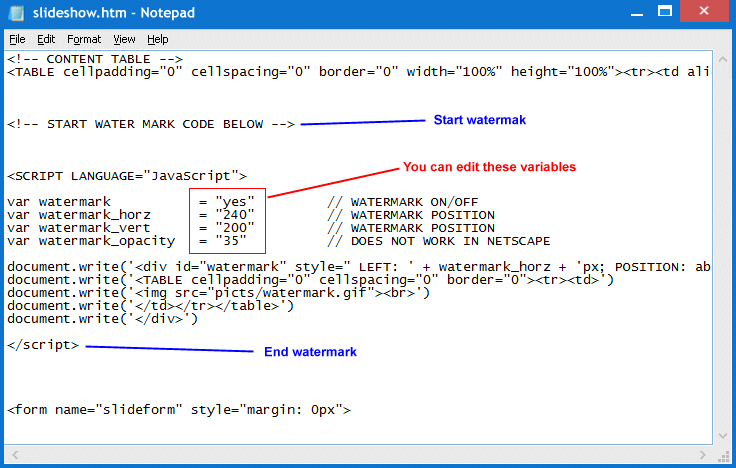This screenshot has width=736, height=468.
Task: Click the WATERMARK ON/OFF comment
Action: click(x=402, y=202)
